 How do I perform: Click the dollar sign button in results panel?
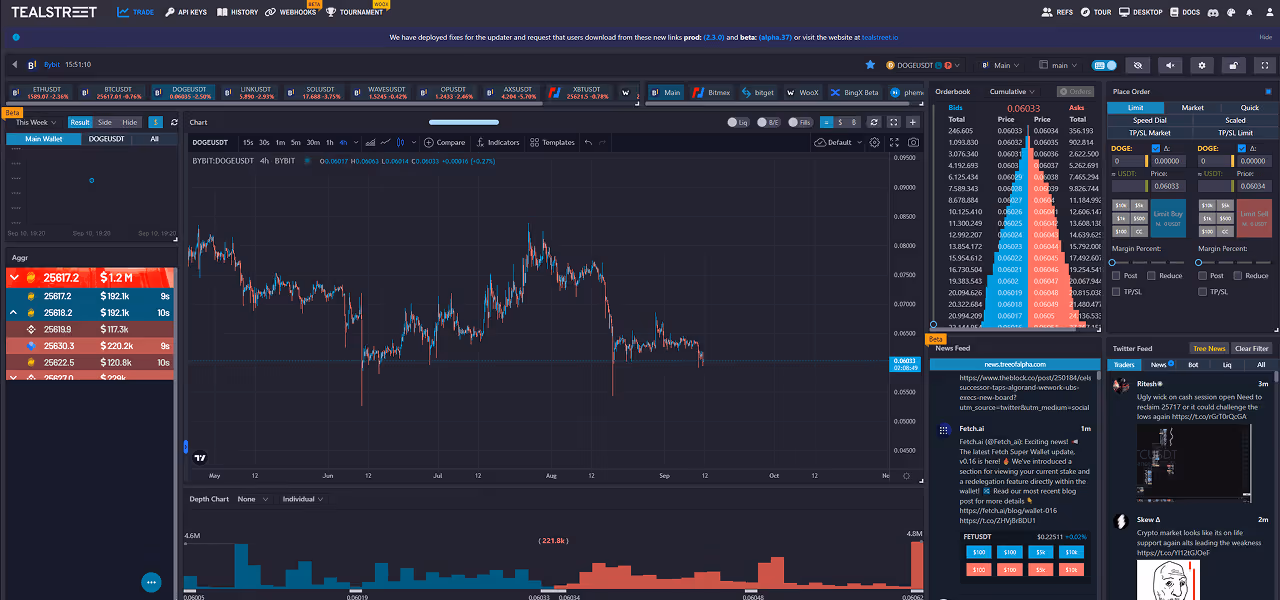[155, 122]
